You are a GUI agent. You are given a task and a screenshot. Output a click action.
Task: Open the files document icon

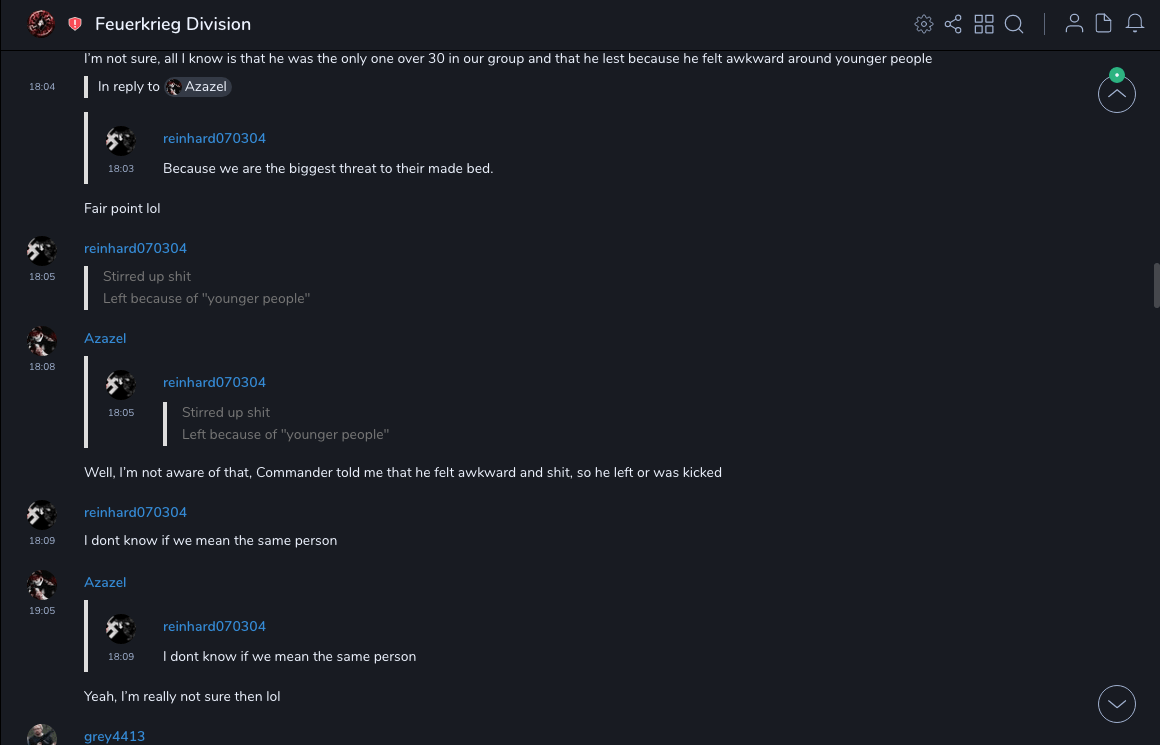pyautogui.click(x=1104, y=24)
